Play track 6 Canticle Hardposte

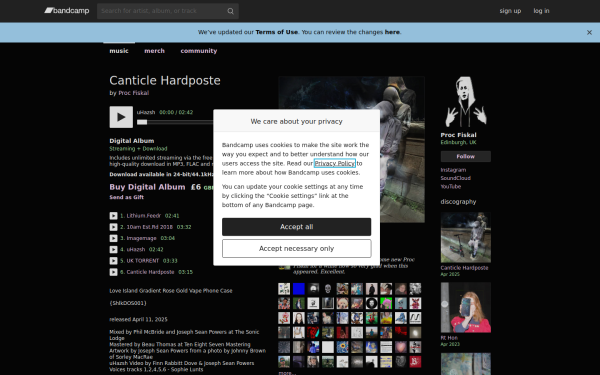[x=113, y=272]
